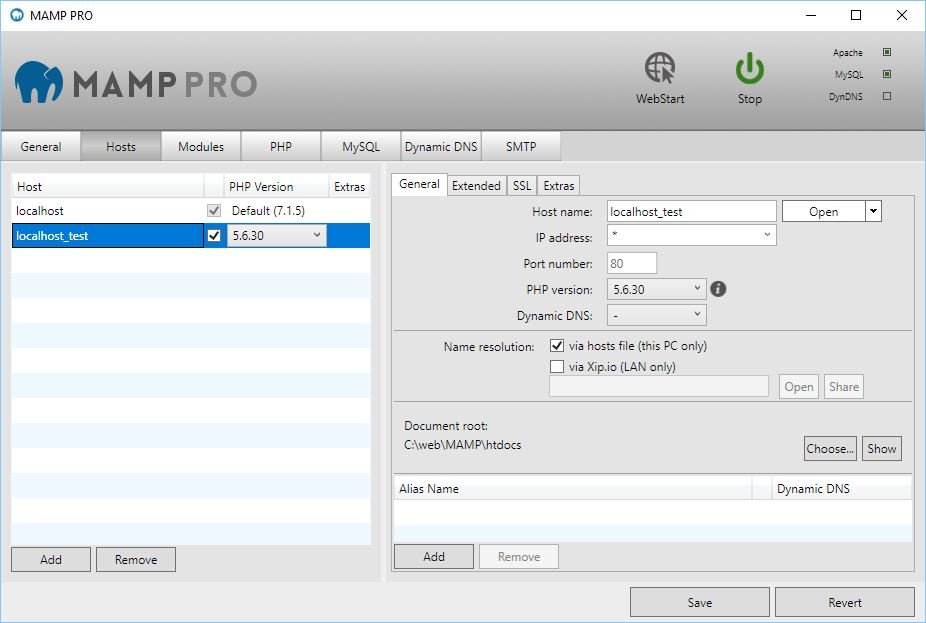Image resolution: width=926 pixels, height=623 pixels.
Task: Select the Extended sub-tab
Action: [476, 185]
